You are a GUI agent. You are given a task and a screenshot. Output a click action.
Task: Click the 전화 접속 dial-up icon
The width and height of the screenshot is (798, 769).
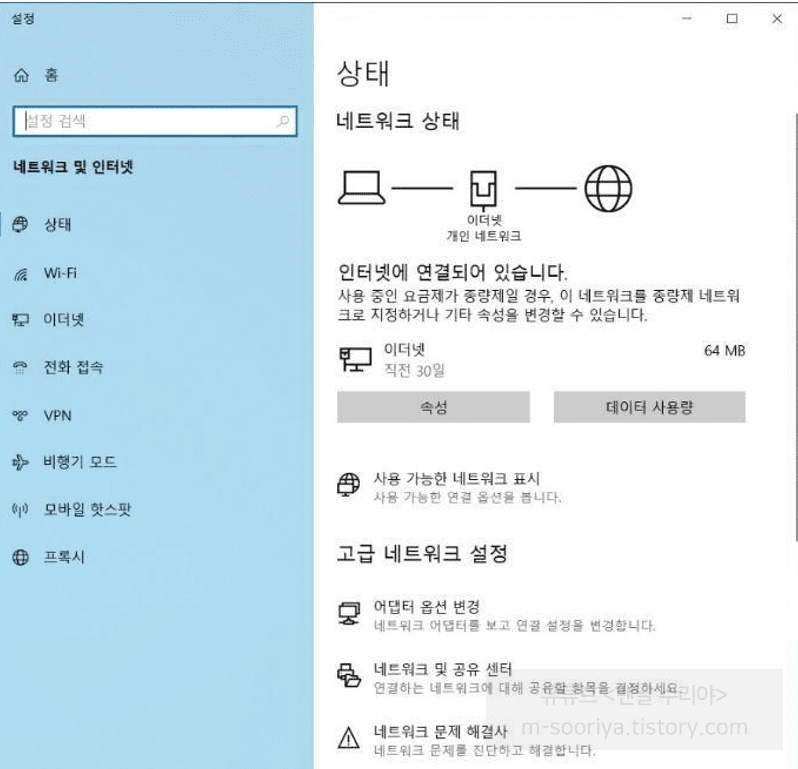pyautogui.click(x=20, y=368)
